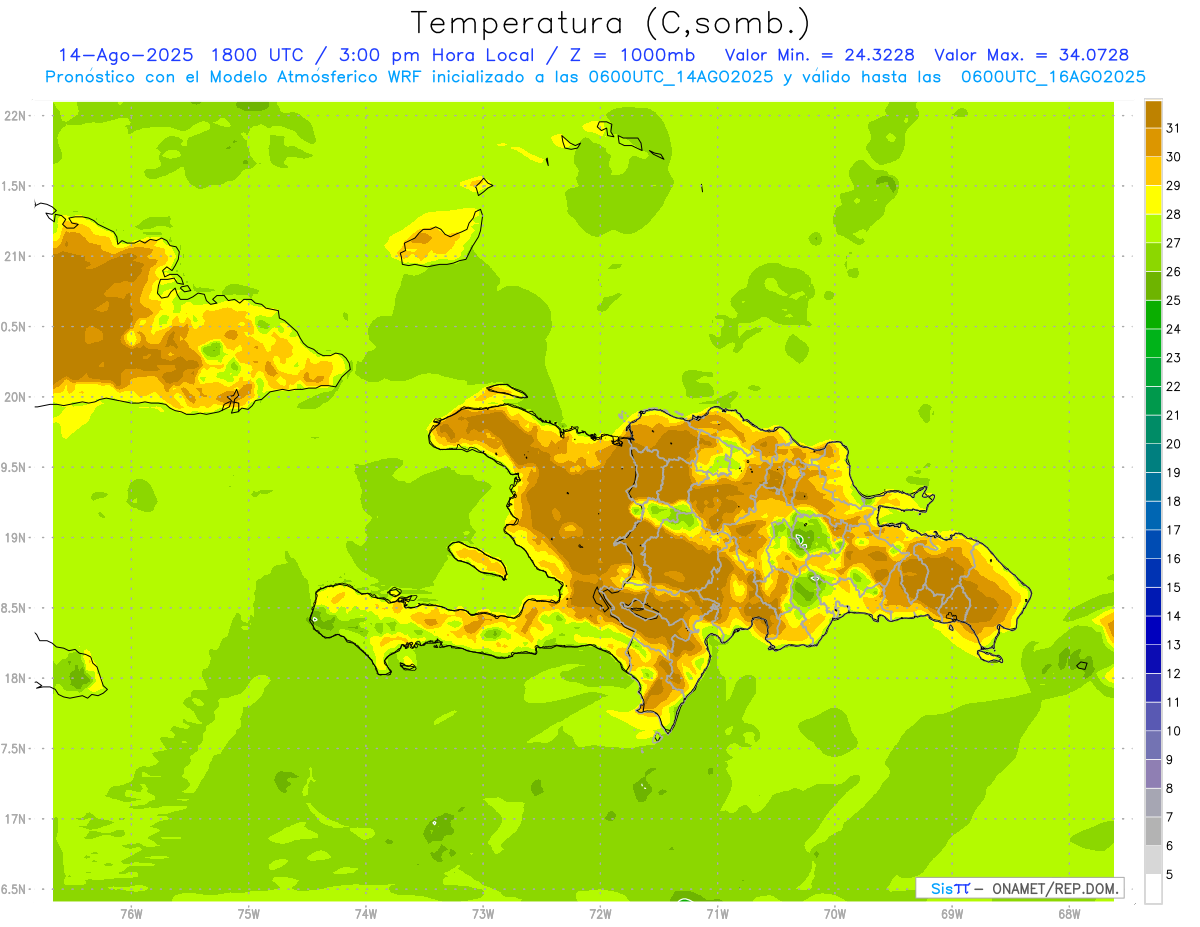Click '3:00 pm Hora Local' text
This screenshot has width=1200, height=927.
(x=434, y=55)
